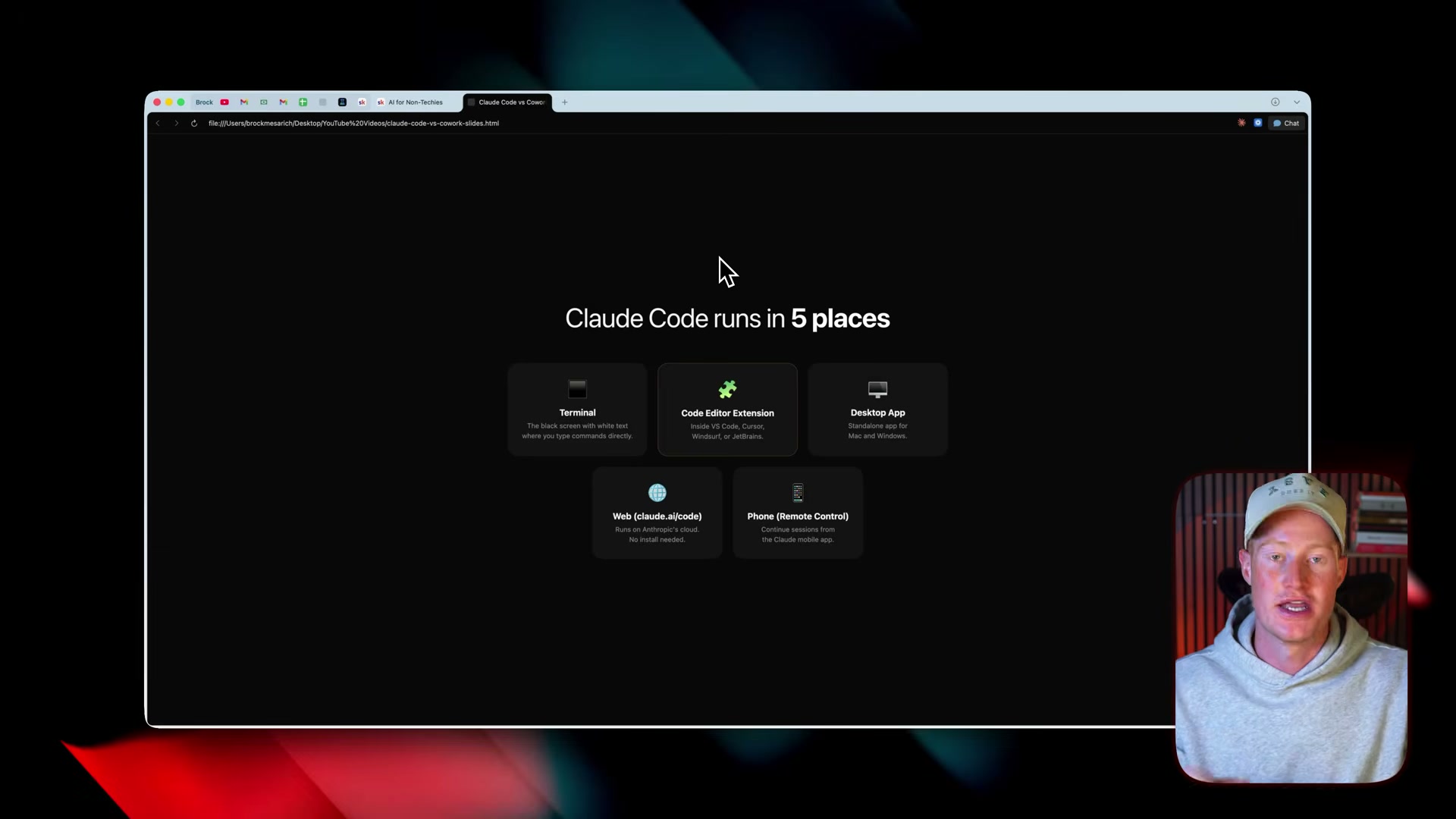Go back to the previous page
Viewport: 1456px width, 819px height.
click(x=158, y=124)
